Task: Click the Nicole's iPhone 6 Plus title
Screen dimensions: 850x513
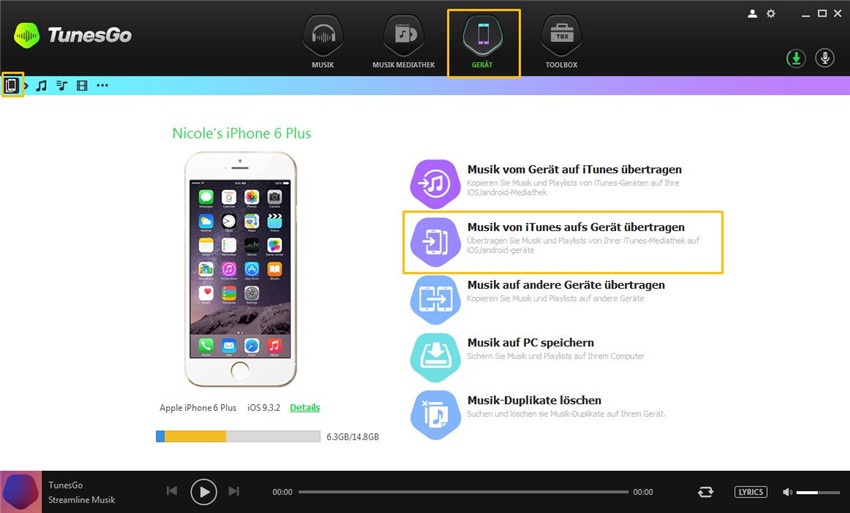Action: 242,133
